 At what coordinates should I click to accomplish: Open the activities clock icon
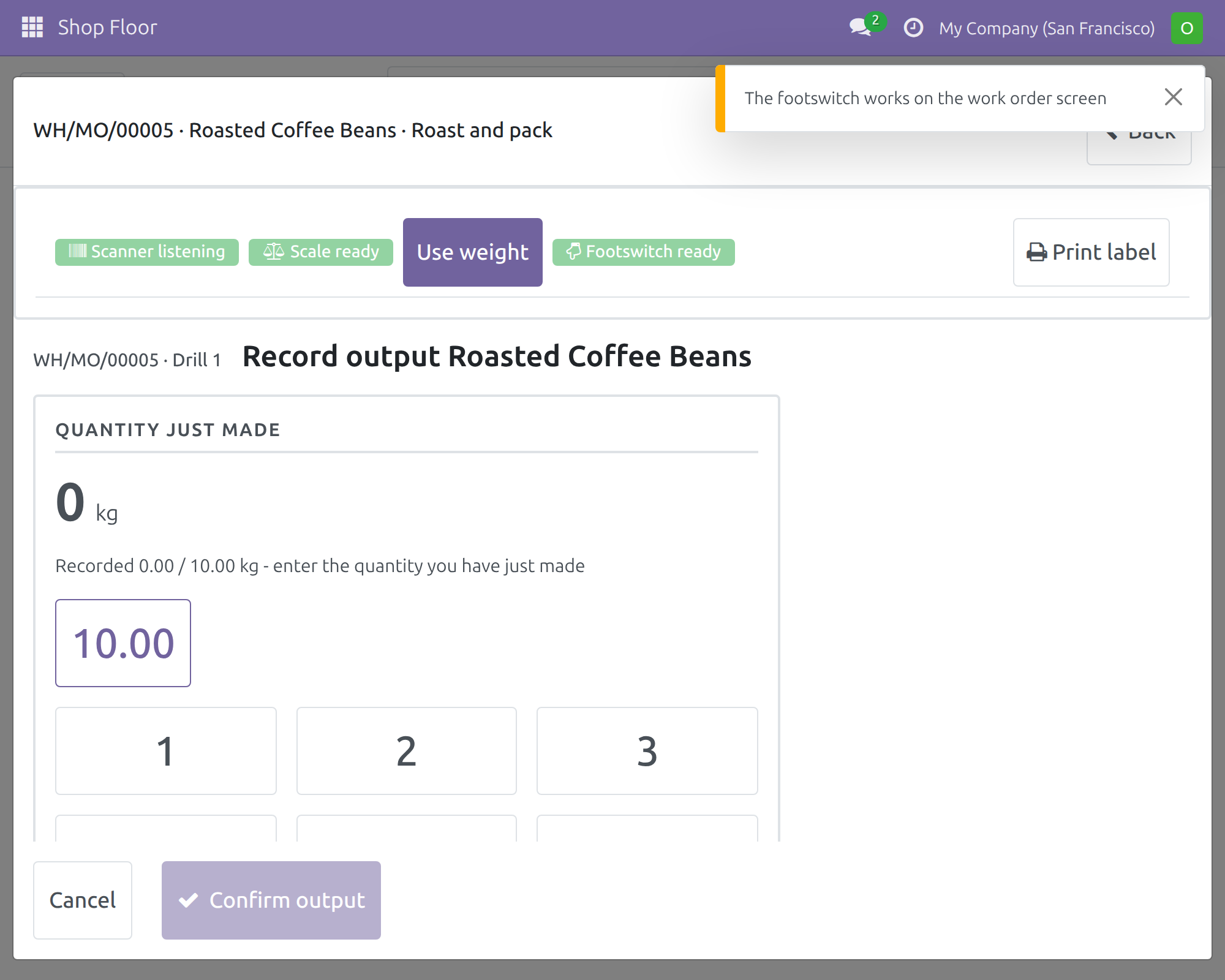click(913, 28)
